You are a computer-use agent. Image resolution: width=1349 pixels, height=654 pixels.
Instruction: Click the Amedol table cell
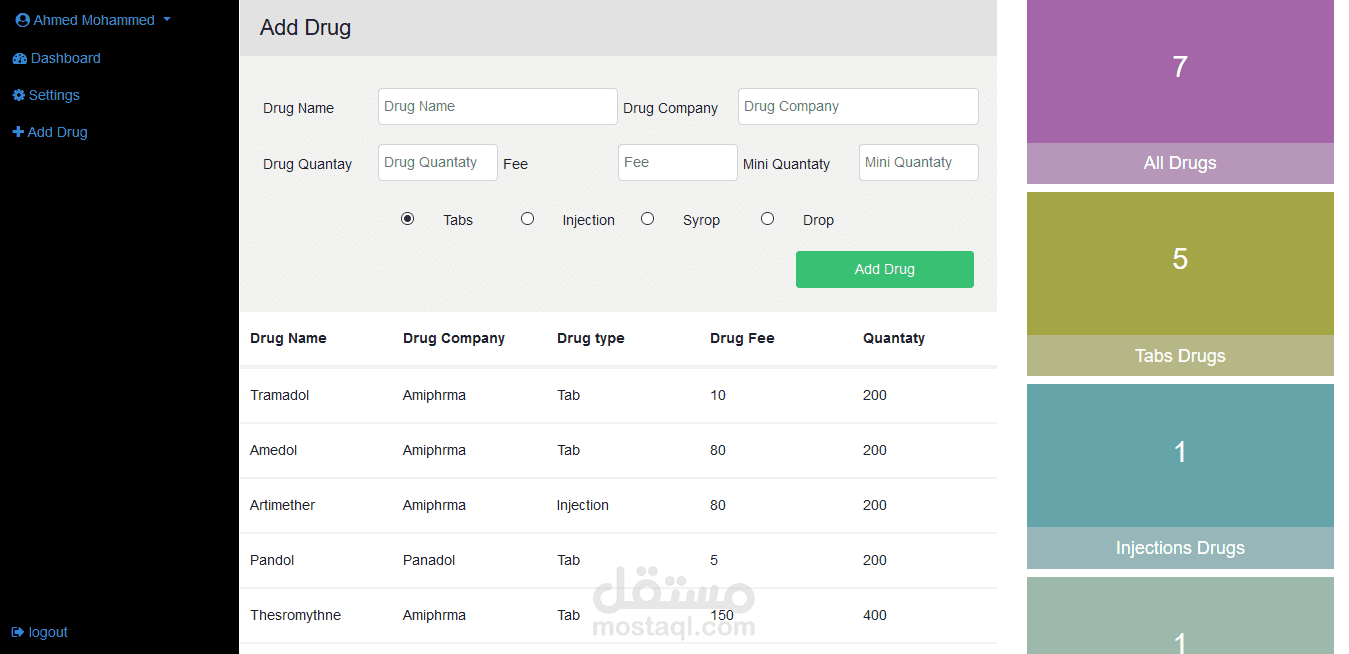(274, 450)
